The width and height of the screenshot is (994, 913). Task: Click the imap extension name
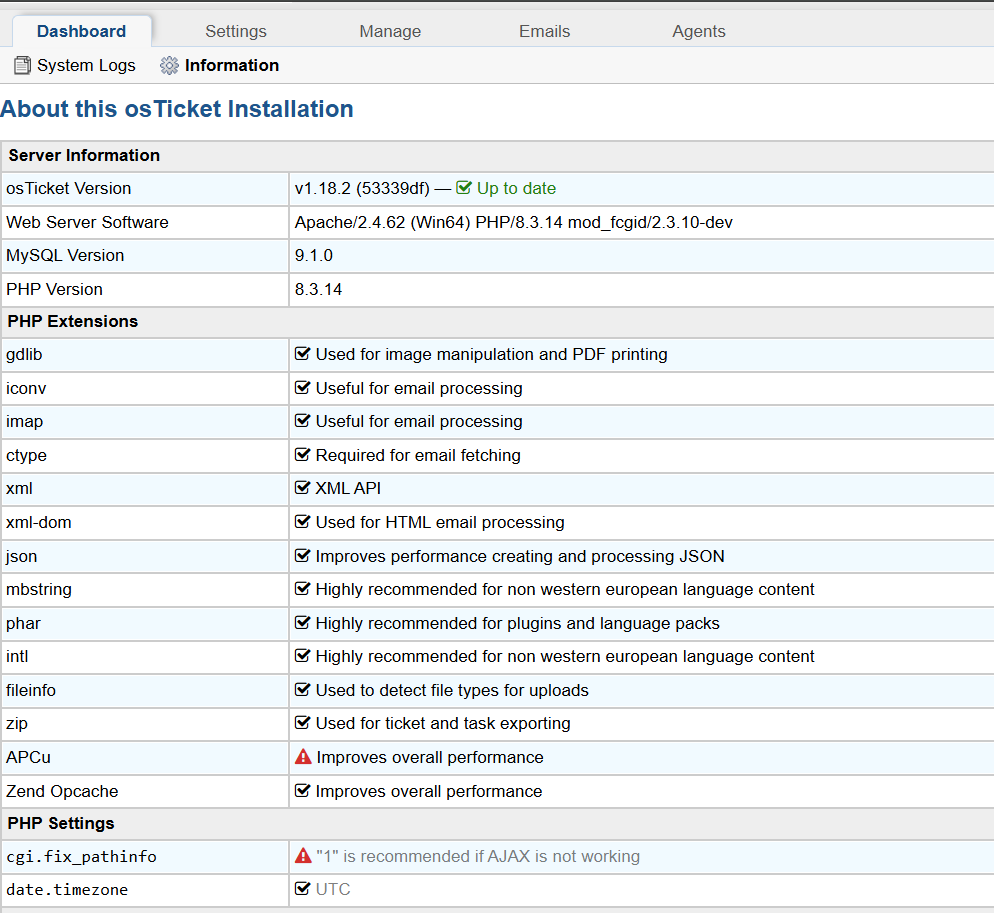[25, 422]
